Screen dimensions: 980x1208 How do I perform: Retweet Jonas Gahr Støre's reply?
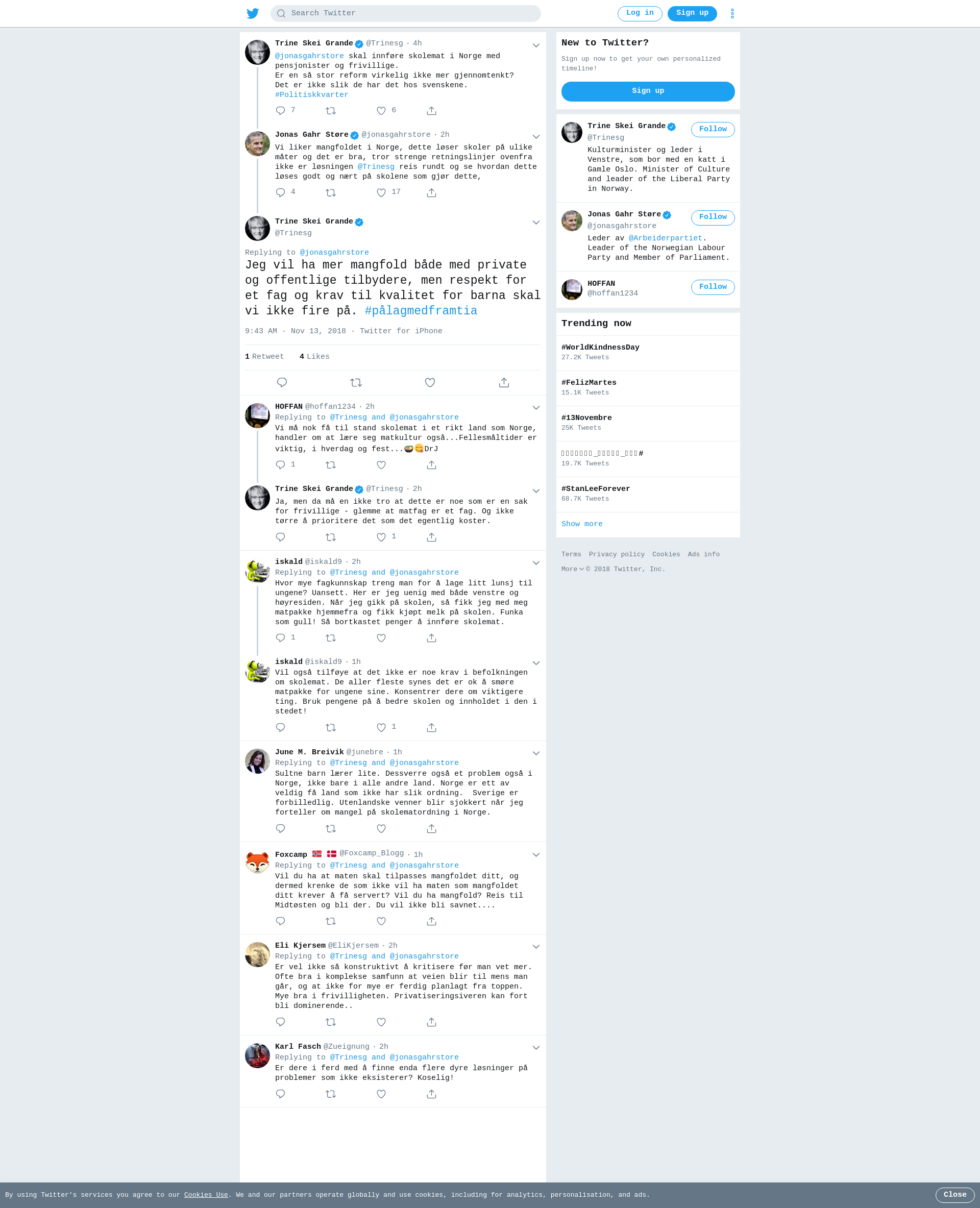pyautogui.click(x=331, y=193)
